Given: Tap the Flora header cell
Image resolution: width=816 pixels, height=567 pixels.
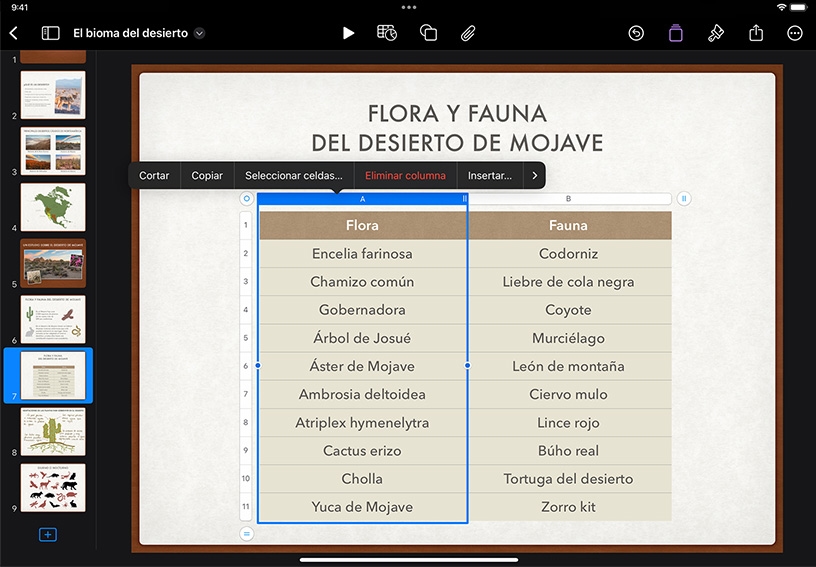Looking at the screenshot, I should tap(363, 225).
